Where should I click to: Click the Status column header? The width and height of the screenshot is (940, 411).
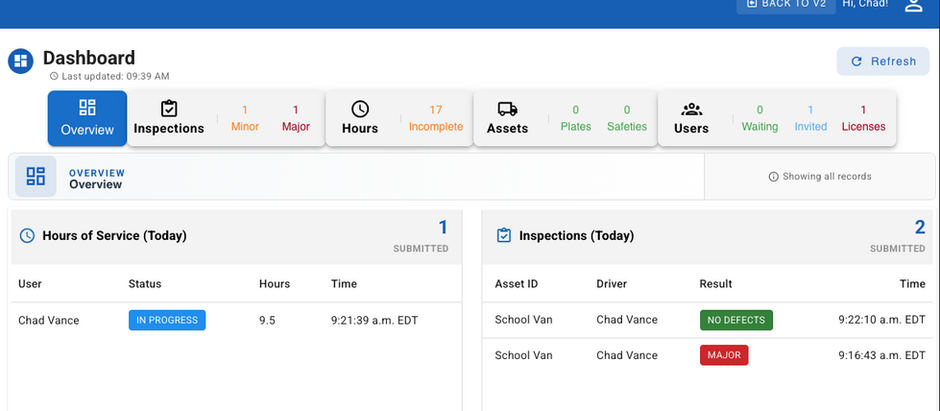point(145,284)
